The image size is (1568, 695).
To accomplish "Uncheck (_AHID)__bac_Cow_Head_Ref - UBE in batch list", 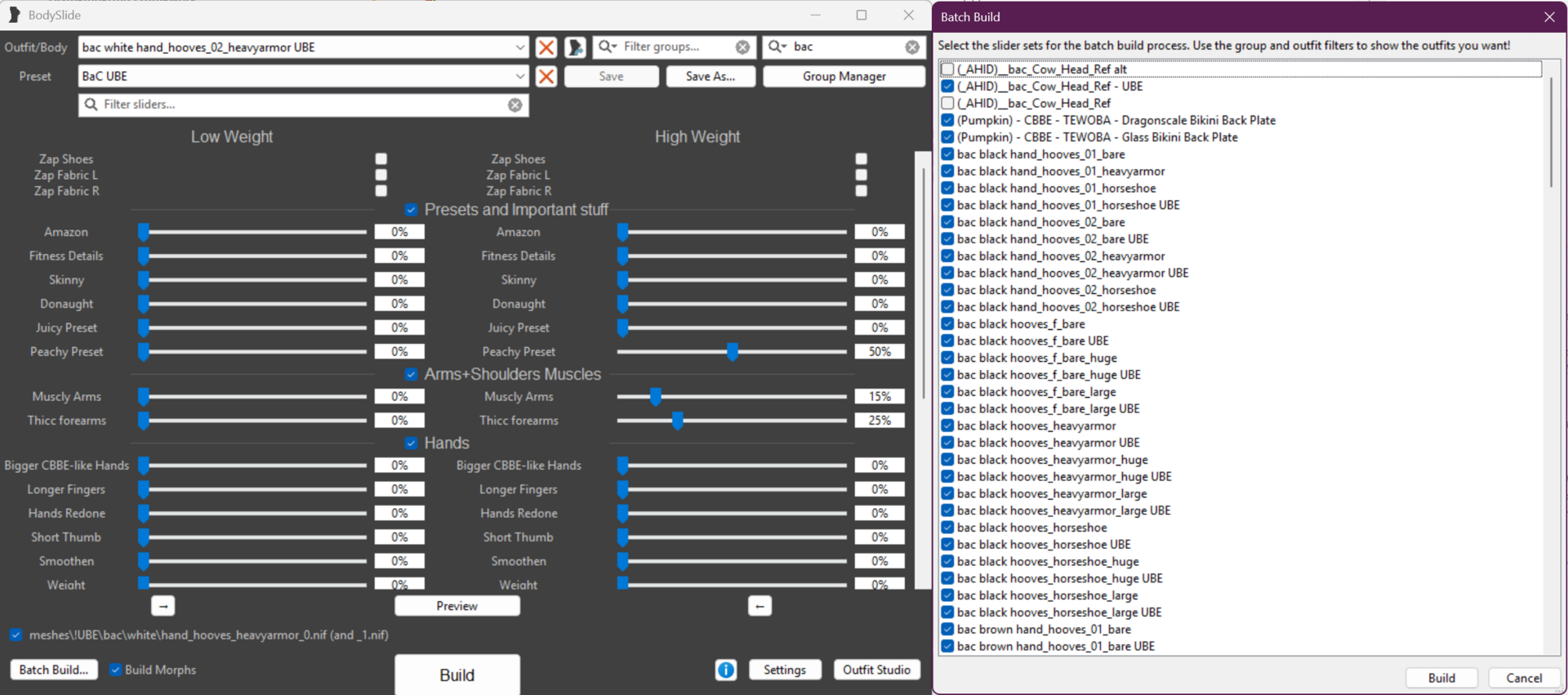I will tap(947, 86).
